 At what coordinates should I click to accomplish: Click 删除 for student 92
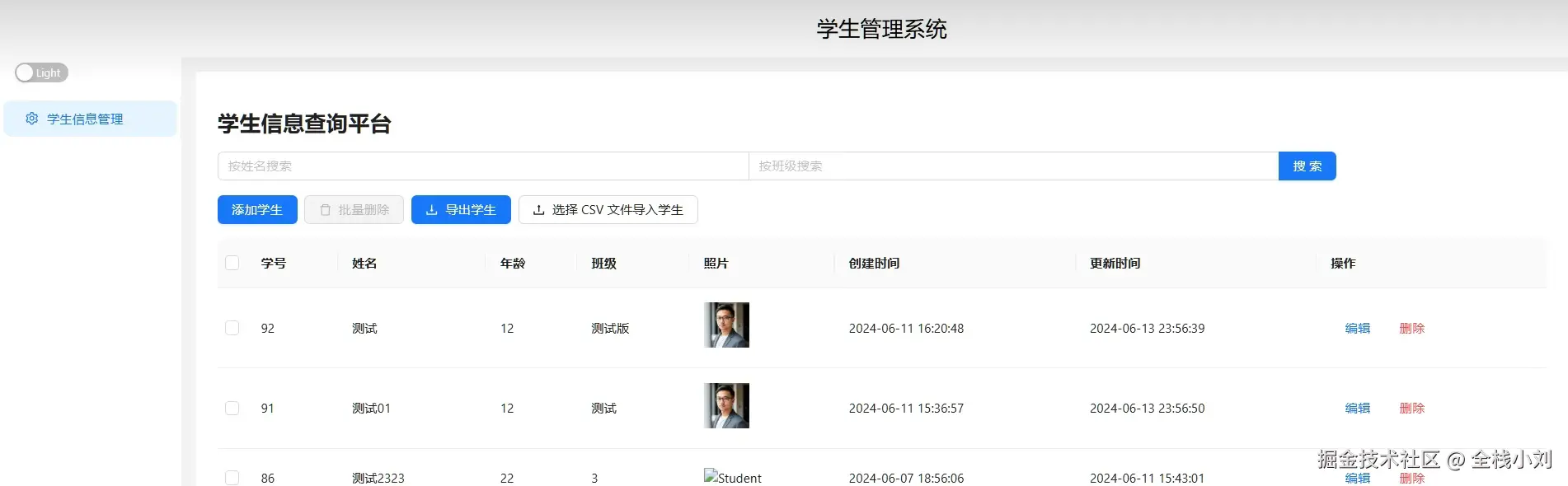(x=1412, y=328)
